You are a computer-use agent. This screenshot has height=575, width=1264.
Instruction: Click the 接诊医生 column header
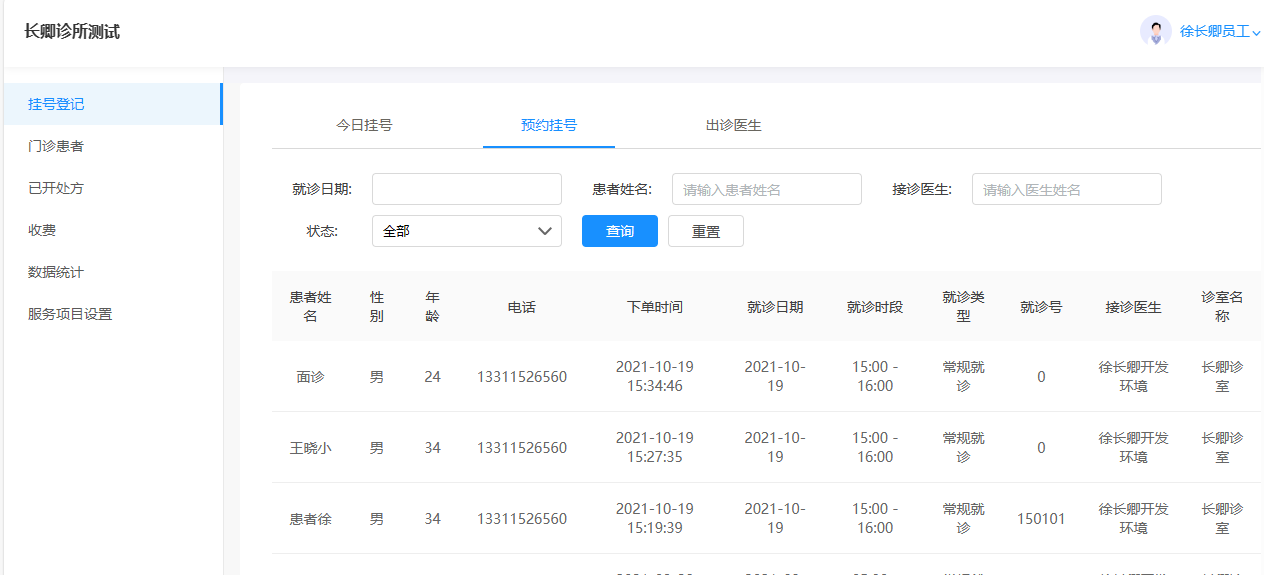pos(1134,307)
